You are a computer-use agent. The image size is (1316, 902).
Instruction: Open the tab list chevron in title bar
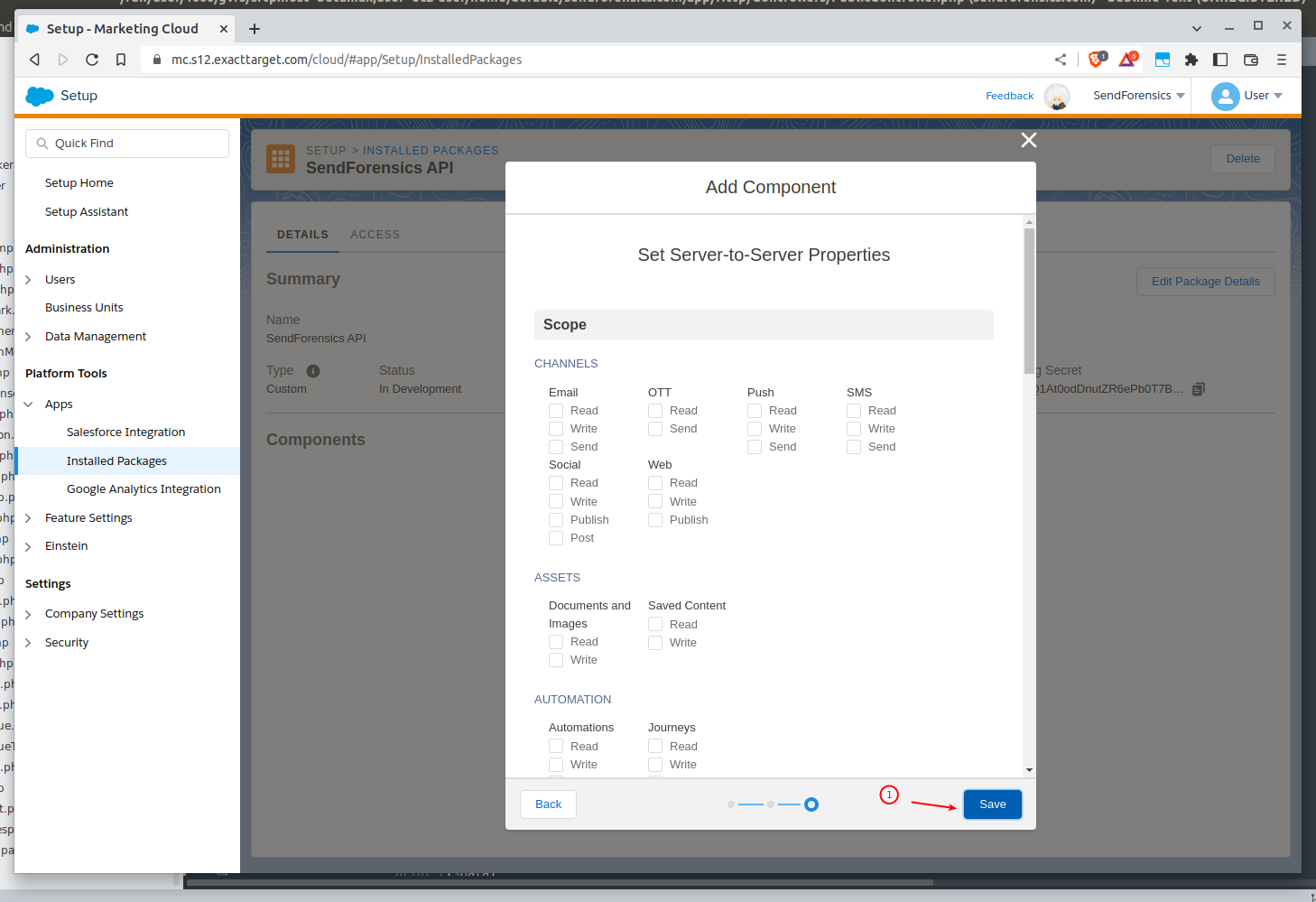(1197, 29)
